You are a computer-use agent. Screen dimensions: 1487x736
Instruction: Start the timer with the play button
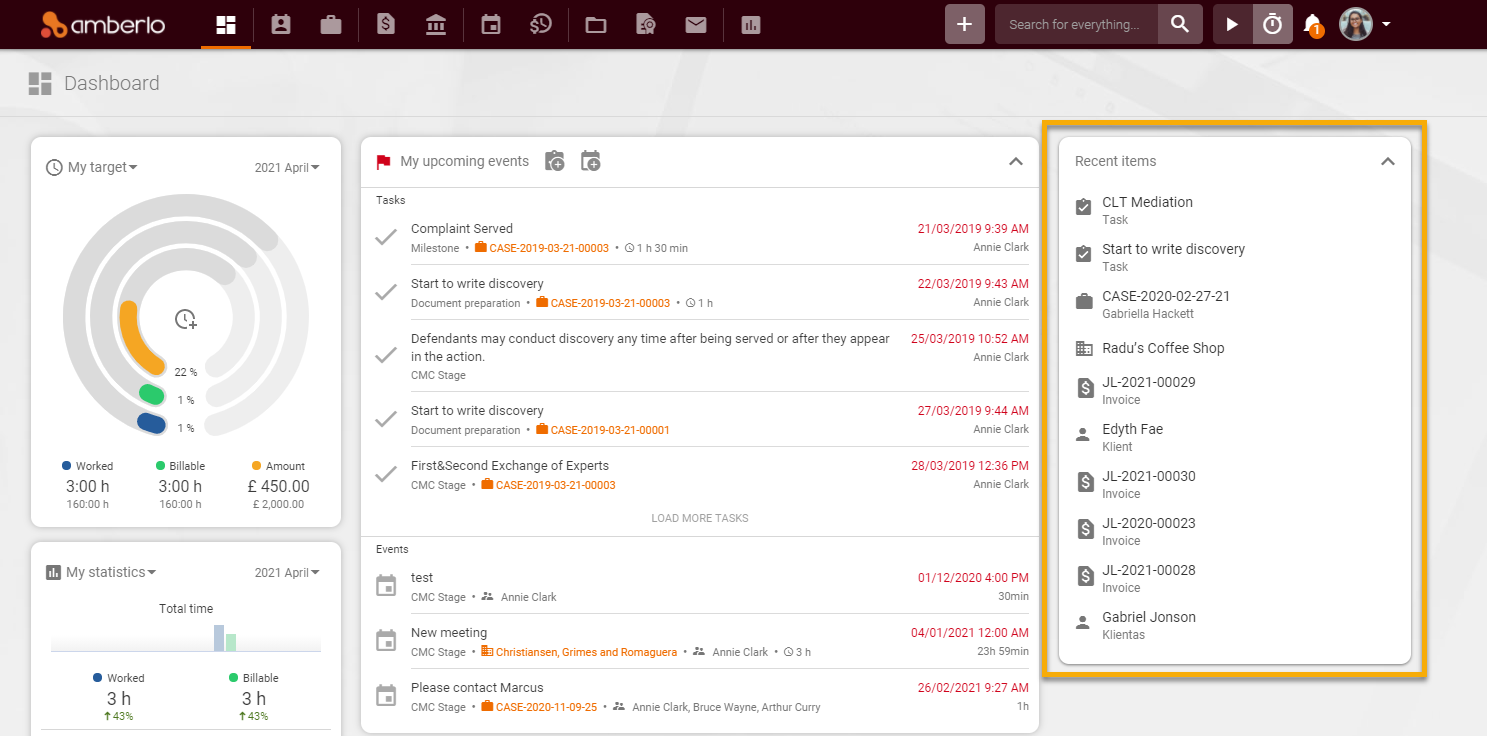[x=1233, y=24]
